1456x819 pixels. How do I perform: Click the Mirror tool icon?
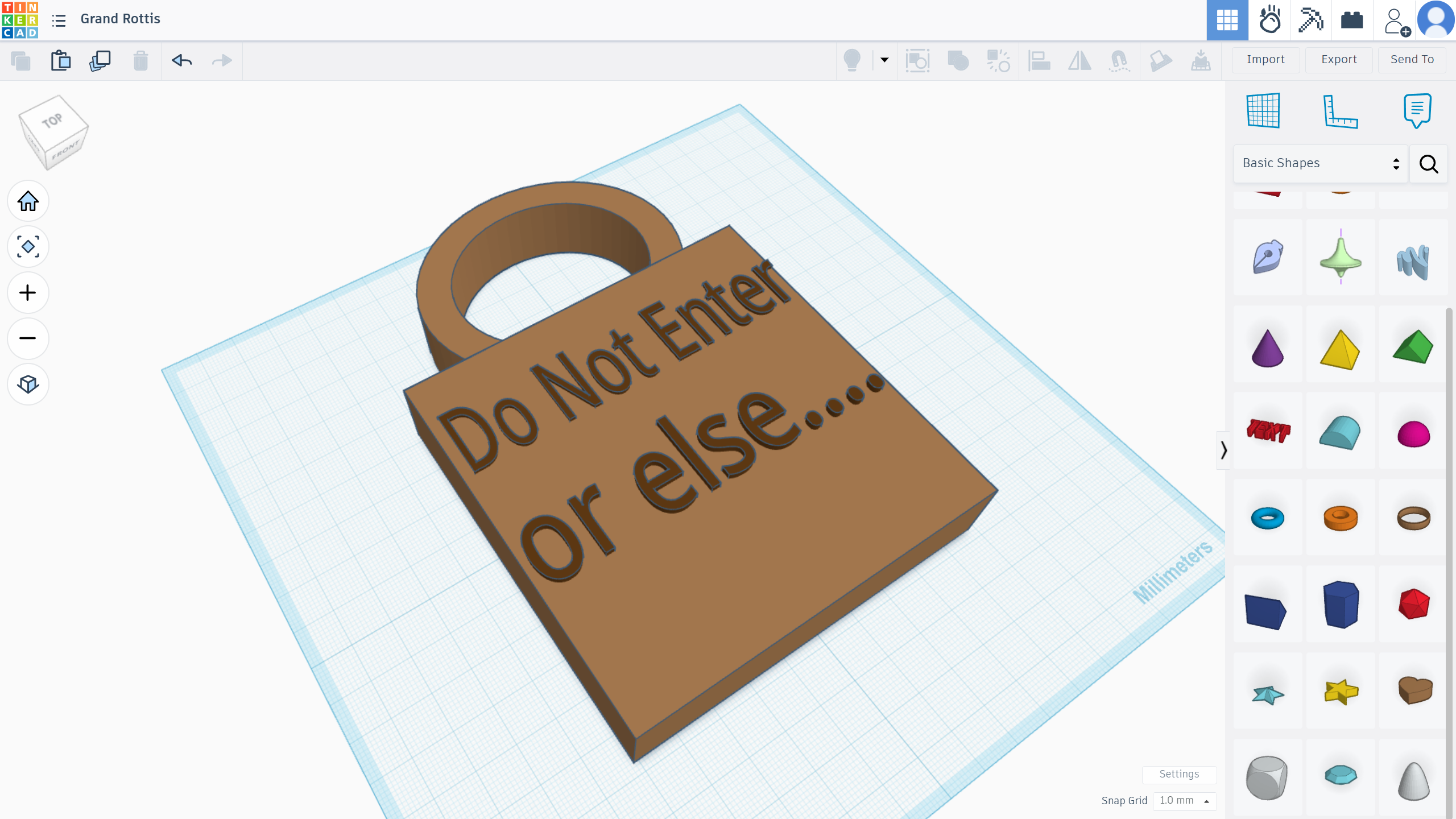point(1079,60)
